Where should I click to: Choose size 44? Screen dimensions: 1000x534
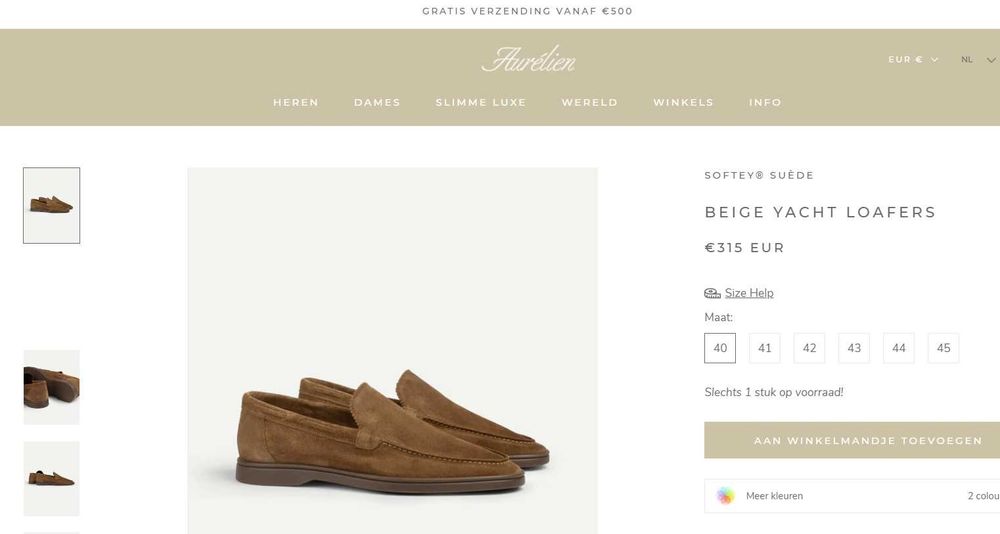pyautogui.click(x=899, y=348)
